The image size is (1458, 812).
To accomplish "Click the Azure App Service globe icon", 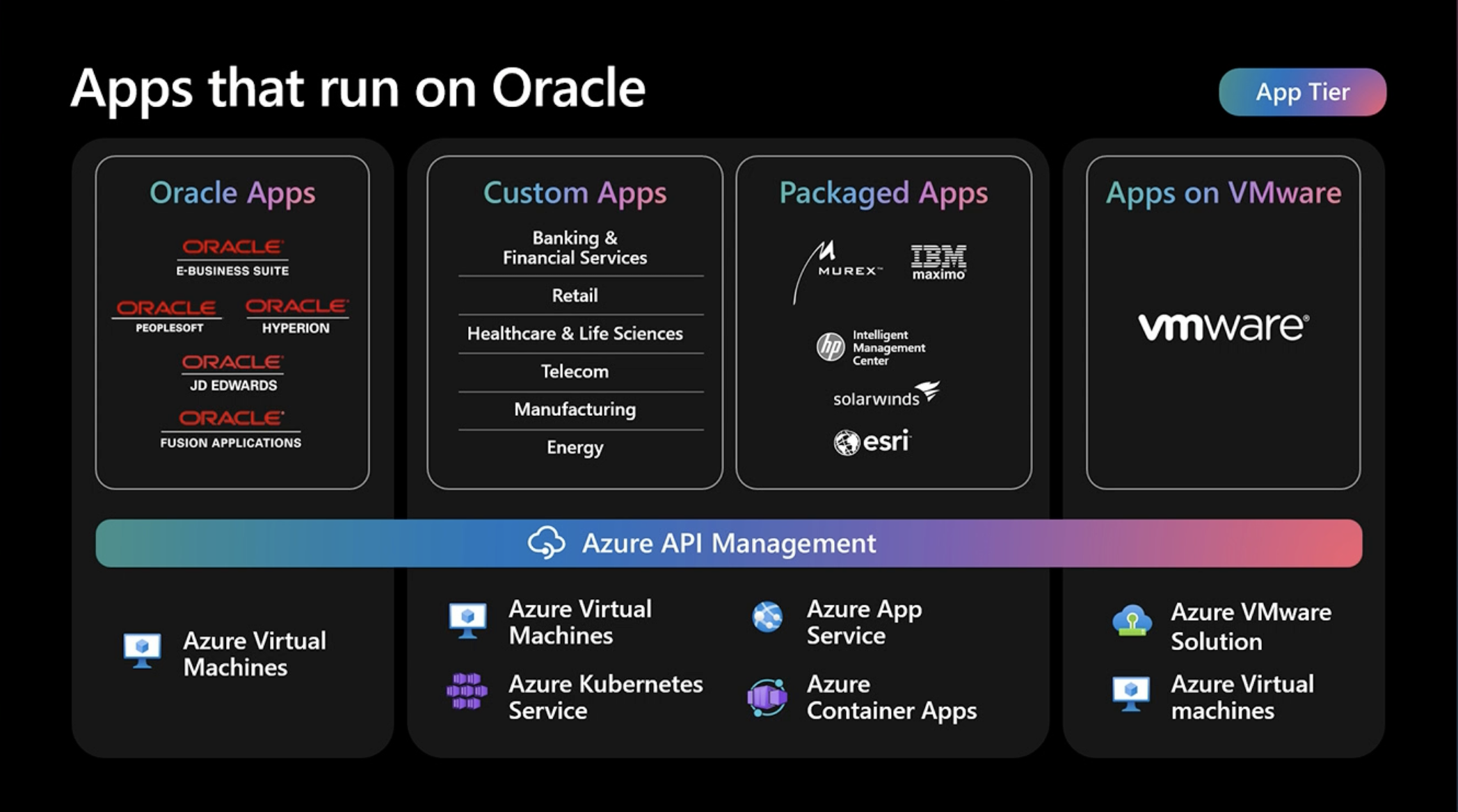I will pyautogui.click(x=767, y=617).
